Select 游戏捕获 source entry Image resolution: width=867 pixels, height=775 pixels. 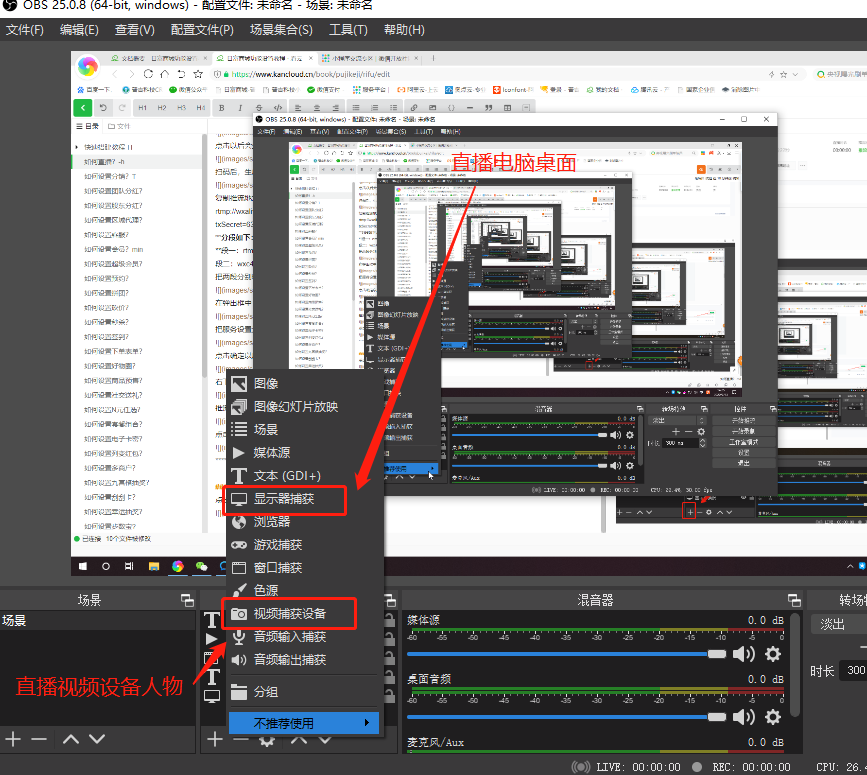pos(305,545)
